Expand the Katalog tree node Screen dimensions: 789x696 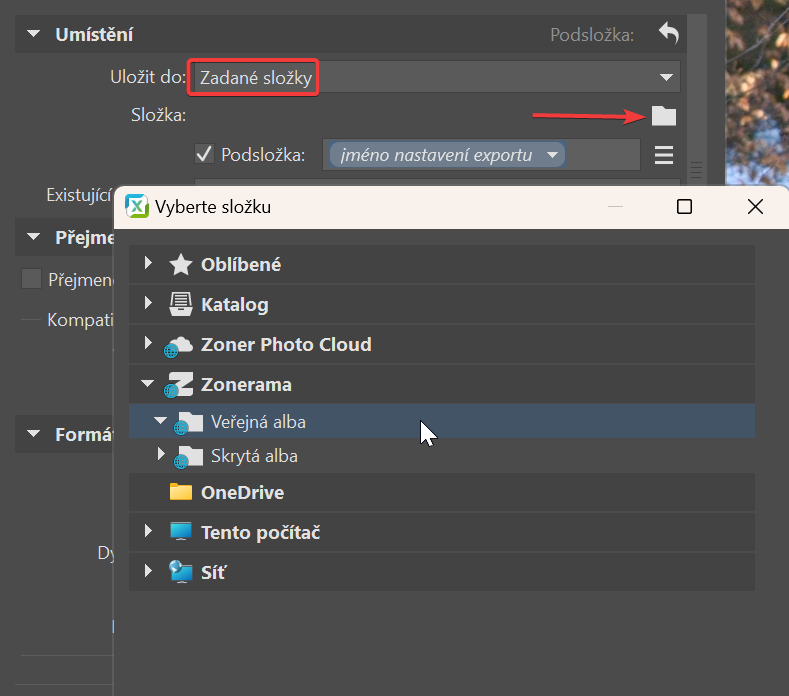(x=148, y=303)
